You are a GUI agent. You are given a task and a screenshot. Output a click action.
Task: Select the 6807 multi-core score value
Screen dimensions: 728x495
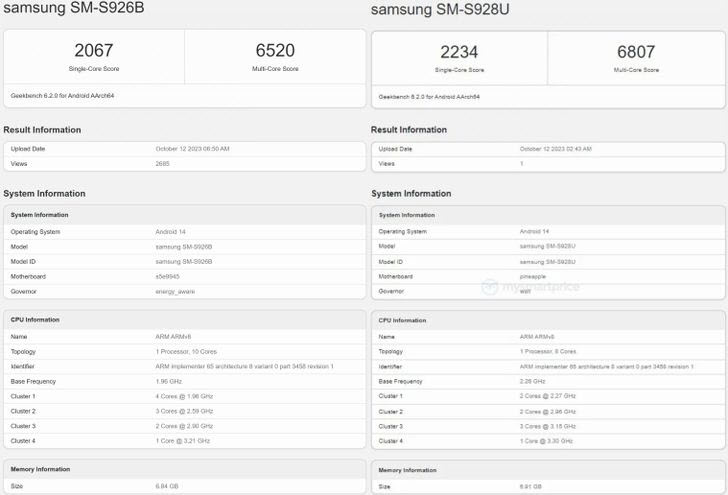pyautogui.click(x=636, y=52)
